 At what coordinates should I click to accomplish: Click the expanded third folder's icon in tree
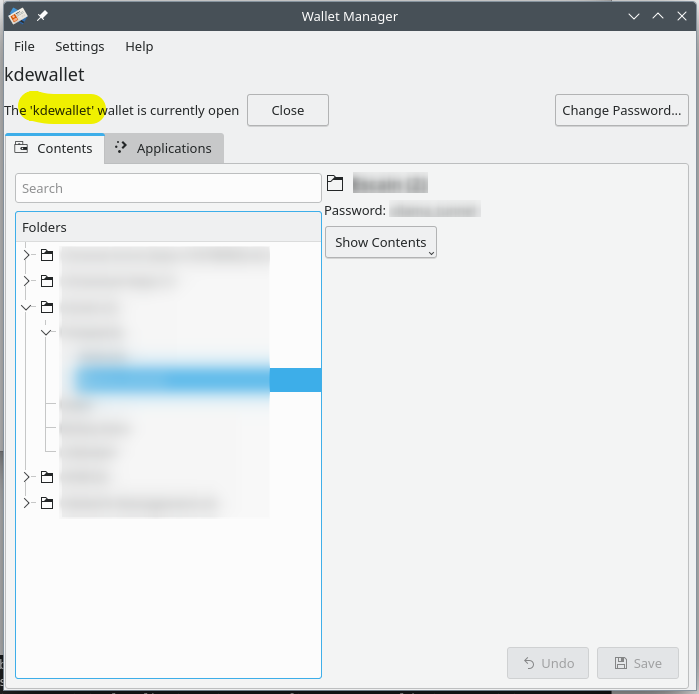(46, 307)
